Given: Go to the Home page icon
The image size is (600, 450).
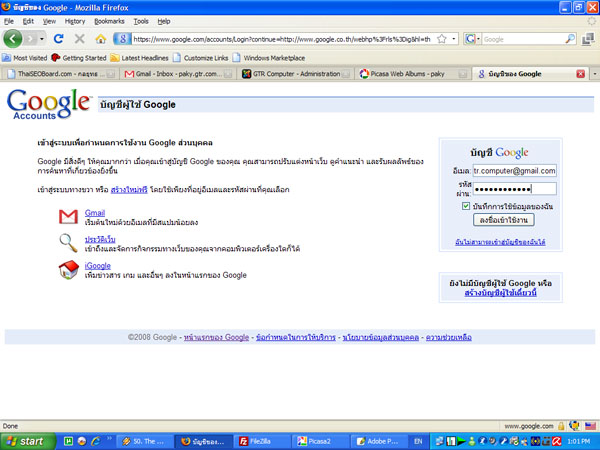Looking at the screenshot, I should pyautogui.click(x=101, y=39).
